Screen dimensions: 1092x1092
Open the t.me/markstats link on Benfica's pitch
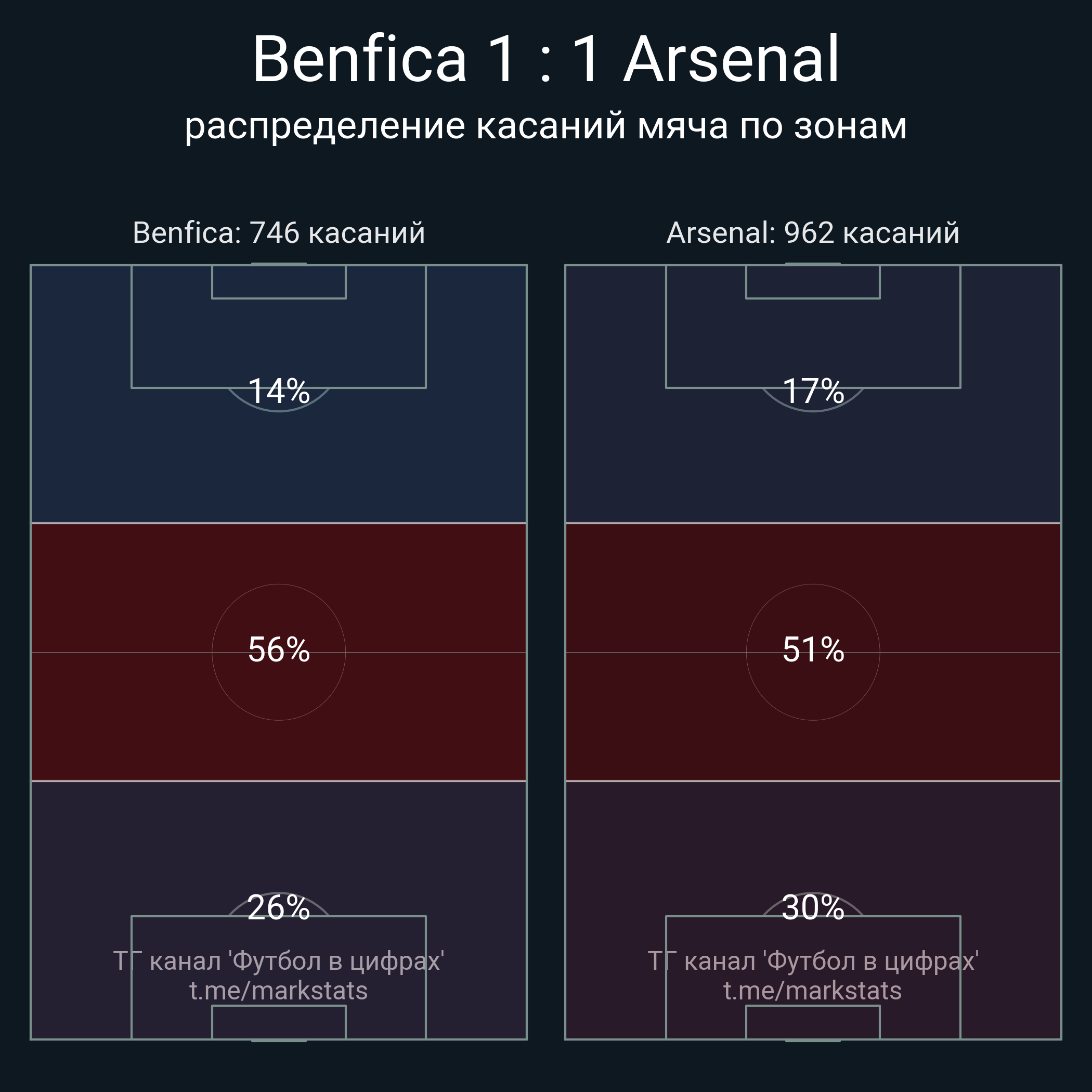[x=279, y=991]
